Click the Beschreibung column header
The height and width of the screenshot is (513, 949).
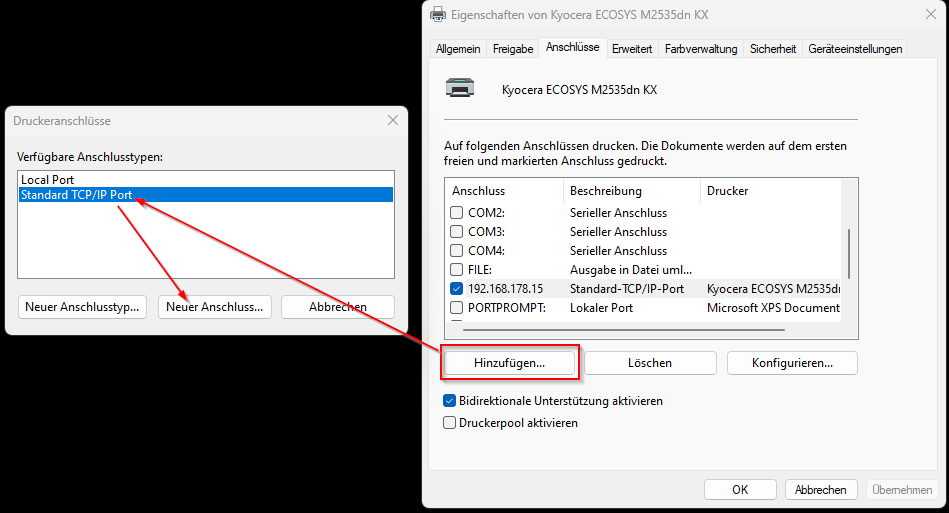pos(605,191)
